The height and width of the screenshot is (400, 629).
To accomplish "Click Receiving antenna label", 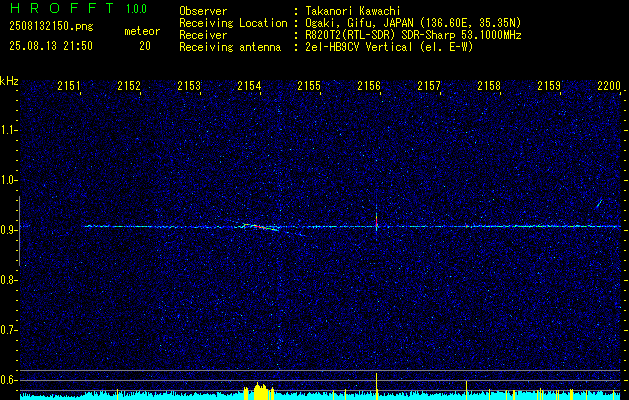I will tap(230, 47).
